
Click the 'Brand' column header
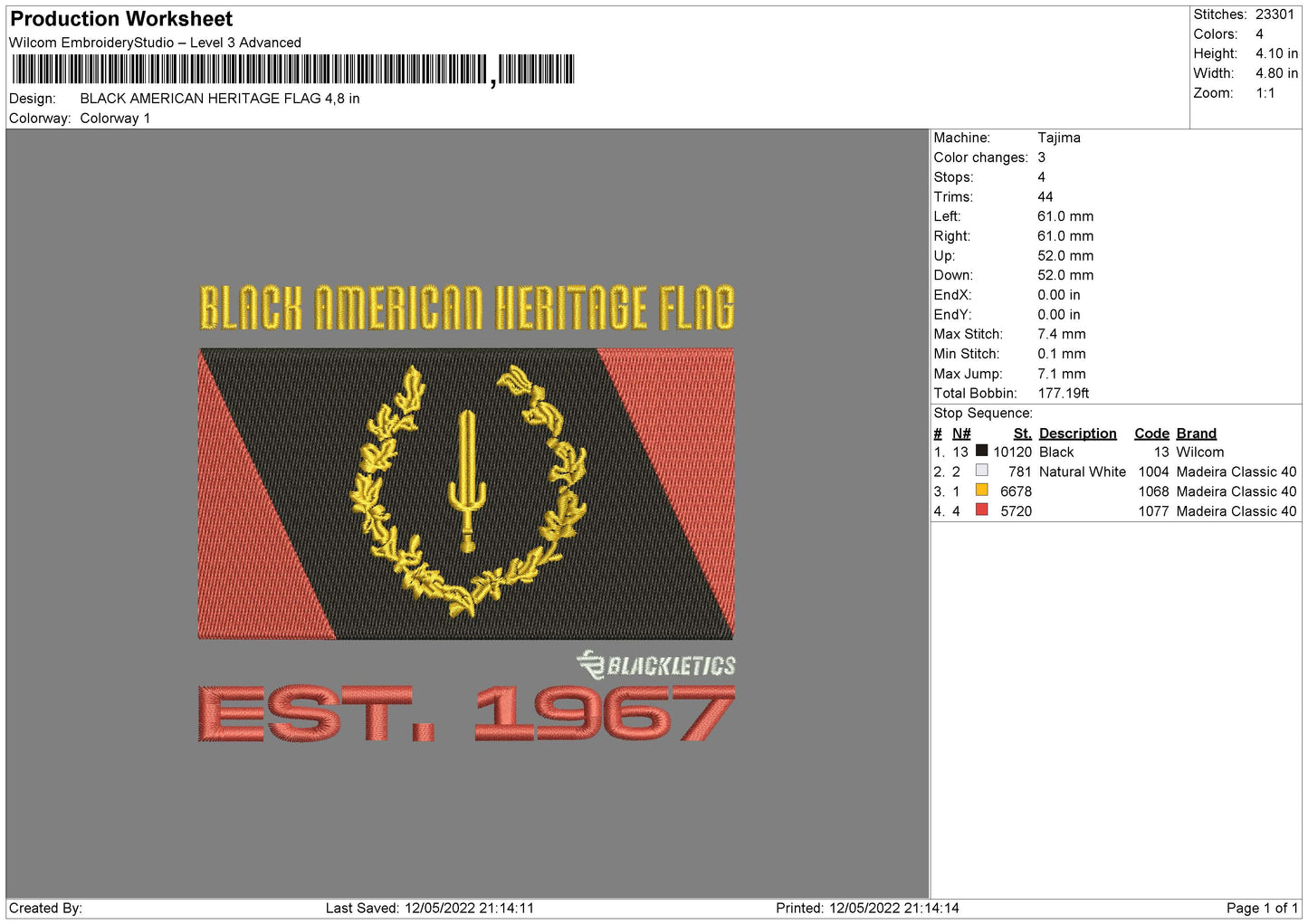(x=1197, y=433)
